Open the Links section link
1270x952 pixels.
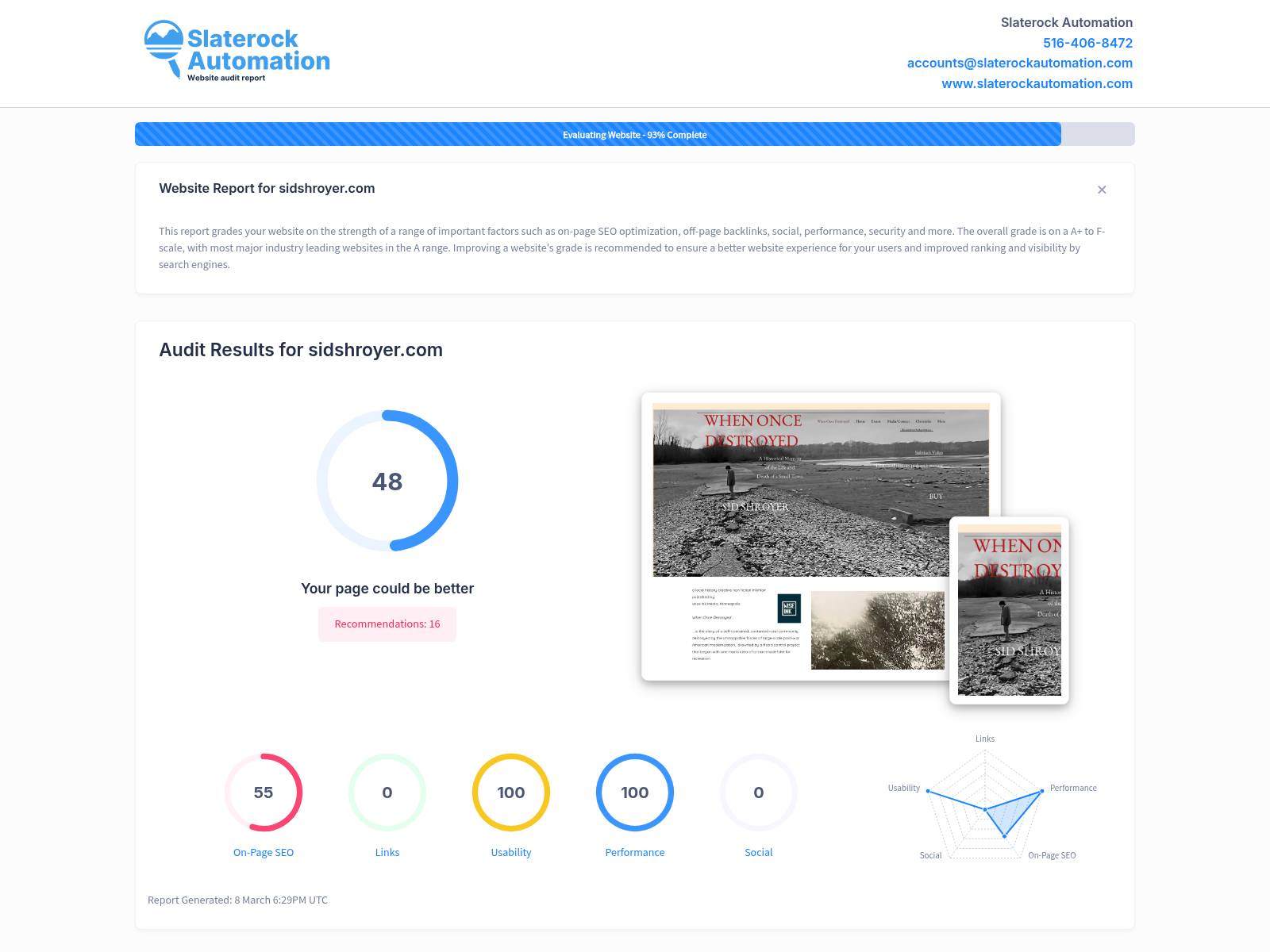coord(387,852)
